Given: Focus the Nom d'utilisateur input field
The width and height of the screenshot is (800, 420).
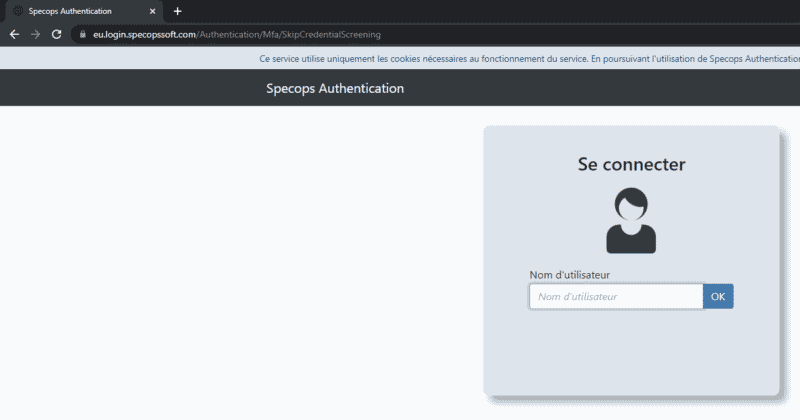Looking at the screenshot, I should point(616,297).
